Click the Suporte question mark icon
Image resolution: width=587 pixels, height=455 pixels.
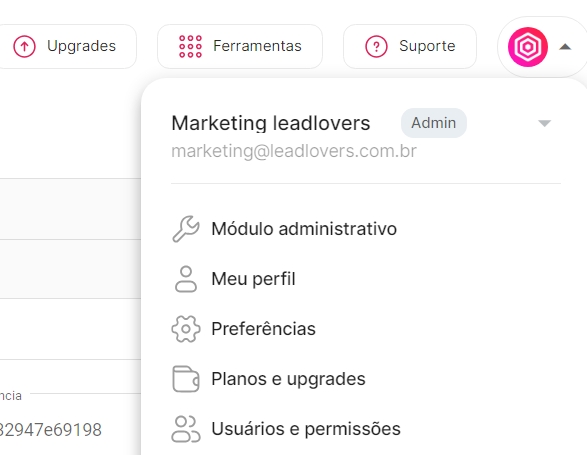click(x=376, y=46)
